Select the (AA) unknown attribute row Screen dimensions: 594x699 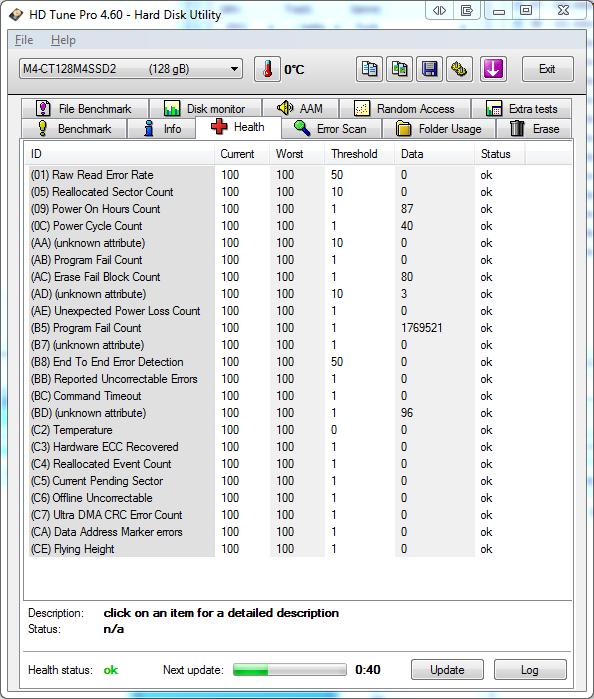click(277, 243)
